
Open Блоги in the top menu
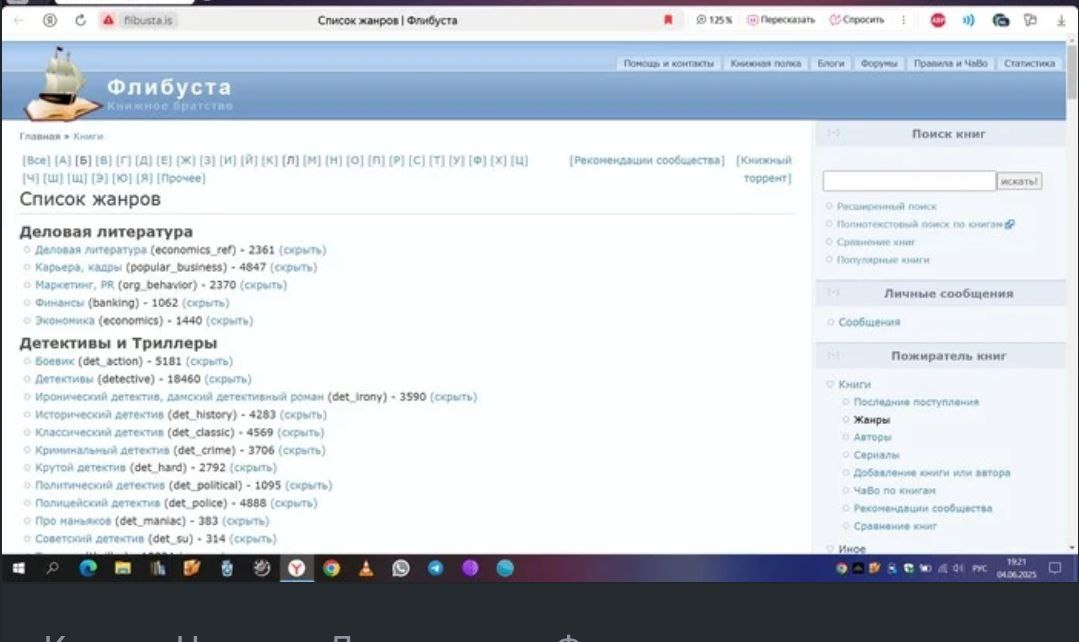(831, 63)
